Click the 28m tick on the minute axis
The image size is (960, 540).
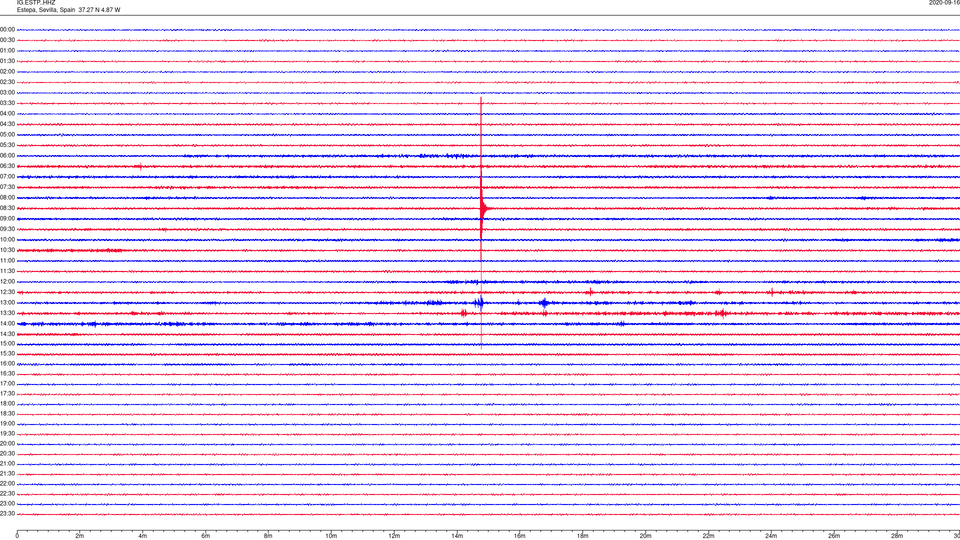click(x=897, y=536)
